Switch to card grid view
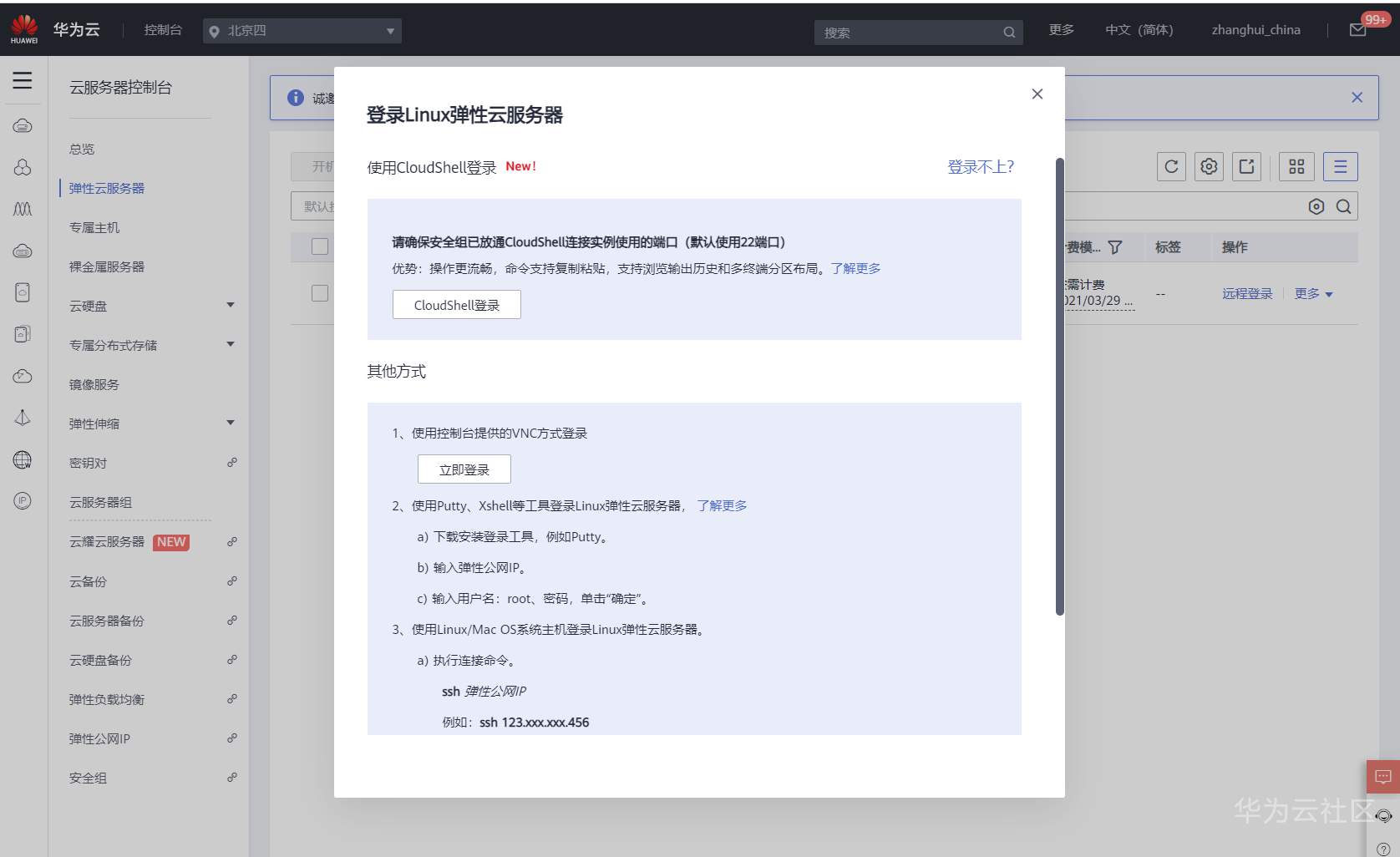The width and height of the screenshot is (1400, 857). [1296, 166]
